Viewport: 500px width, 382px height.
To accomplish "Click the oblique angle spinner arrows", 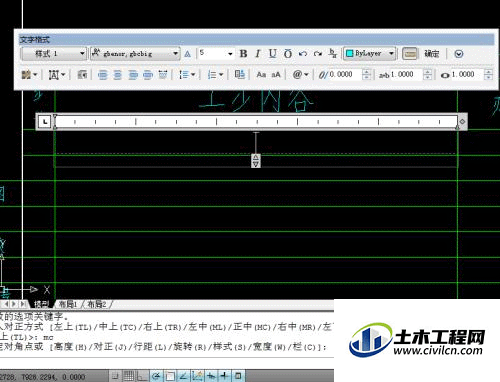I will [x=366, y=75].
